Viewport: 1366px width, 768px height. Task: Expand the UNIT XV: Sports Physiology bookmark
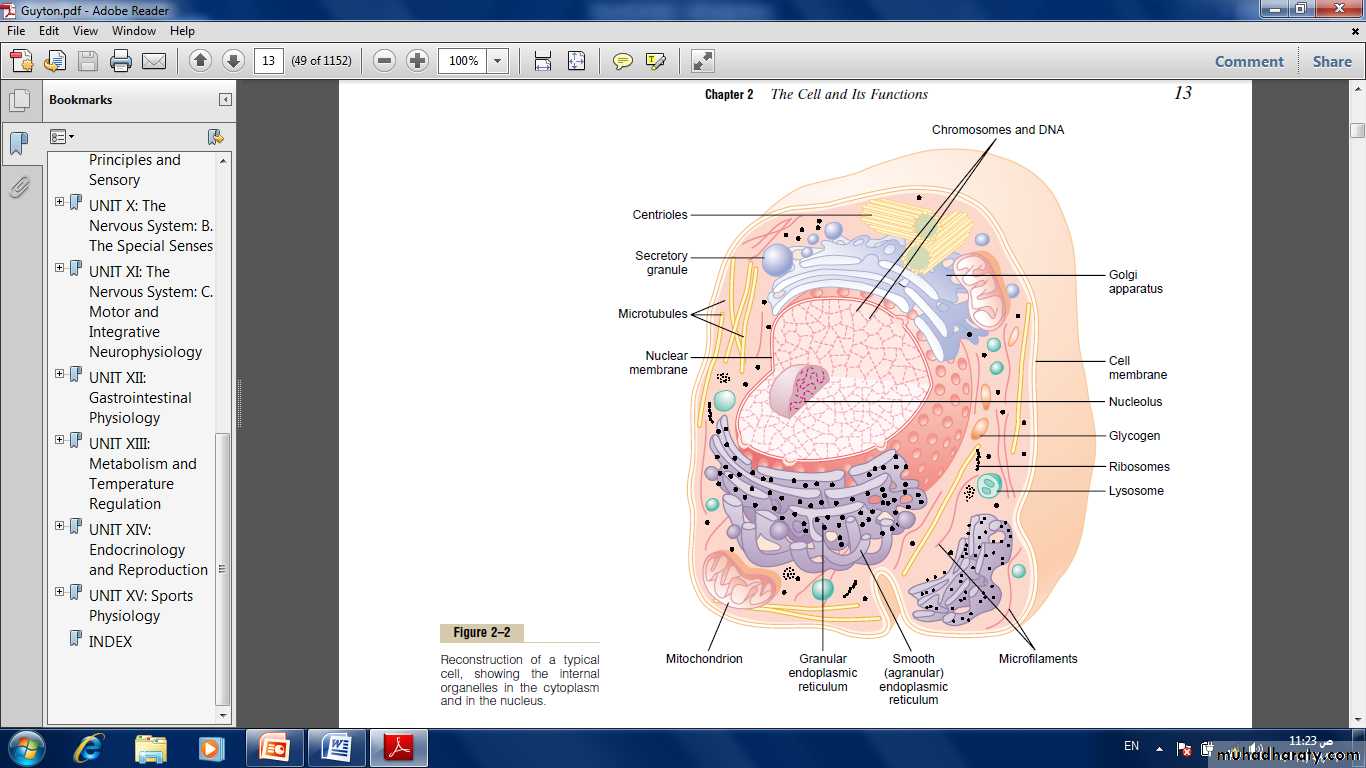[x=60, y=592]
